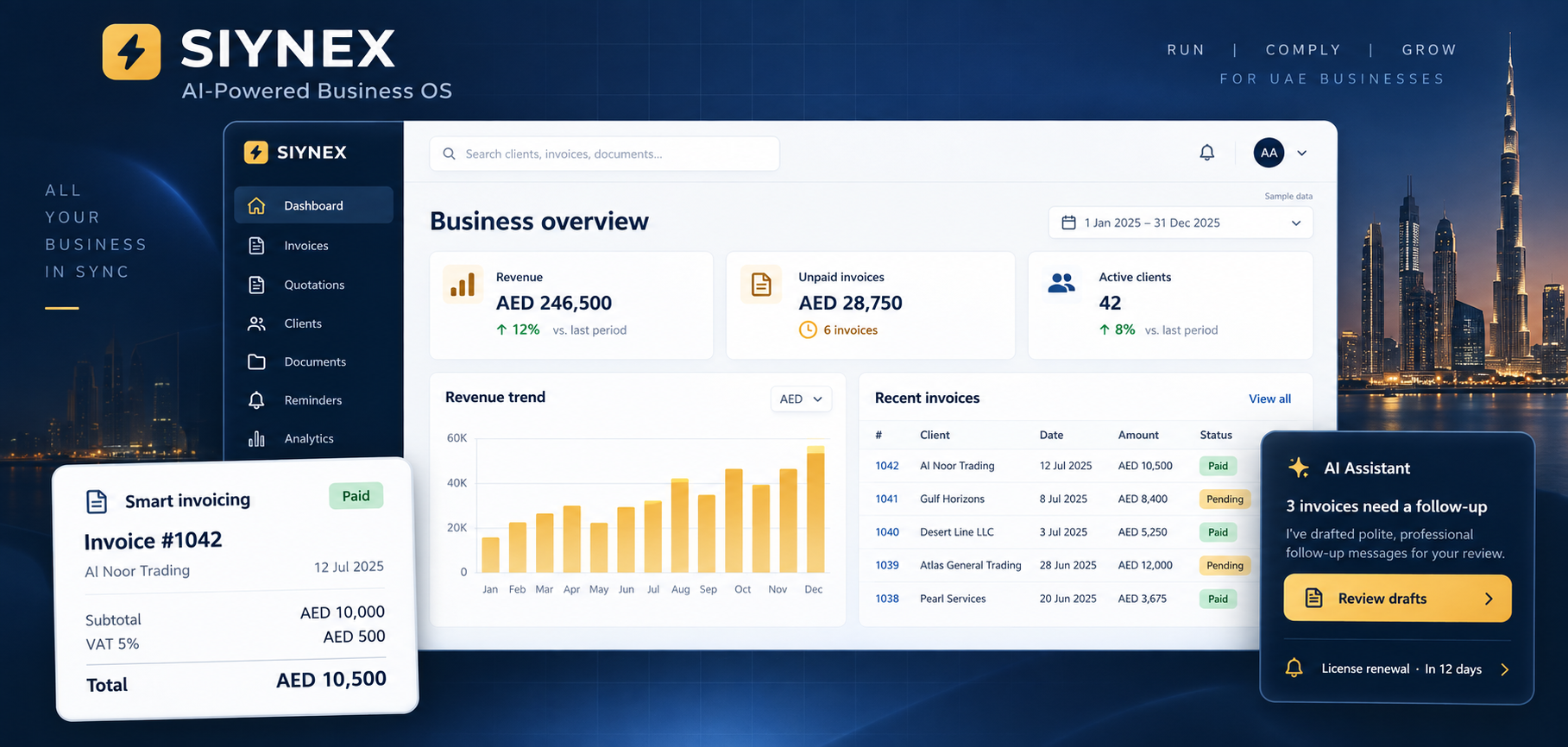The height and width of the screenshot is (747, 1568).
Task: Click the Reminders bell icon in the sidebar
Action: click(x=256, y=400)
